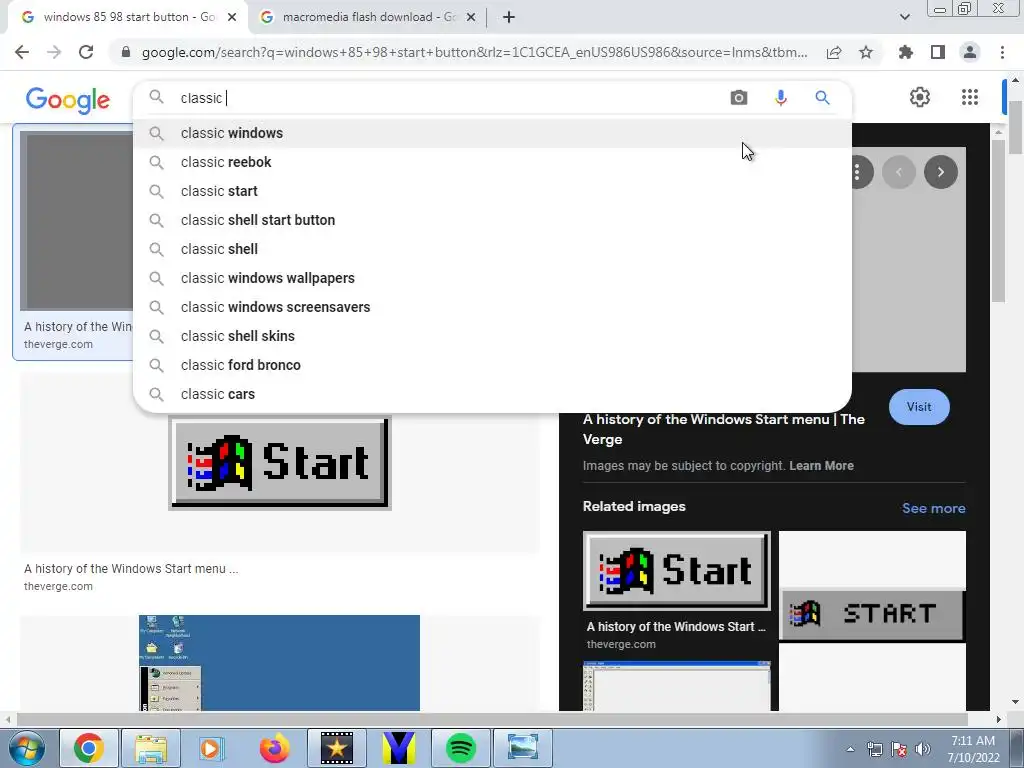The width and height of the screenshot is (1024, 768).
Task: Reload the current page
Action: (x=86, y=52)
